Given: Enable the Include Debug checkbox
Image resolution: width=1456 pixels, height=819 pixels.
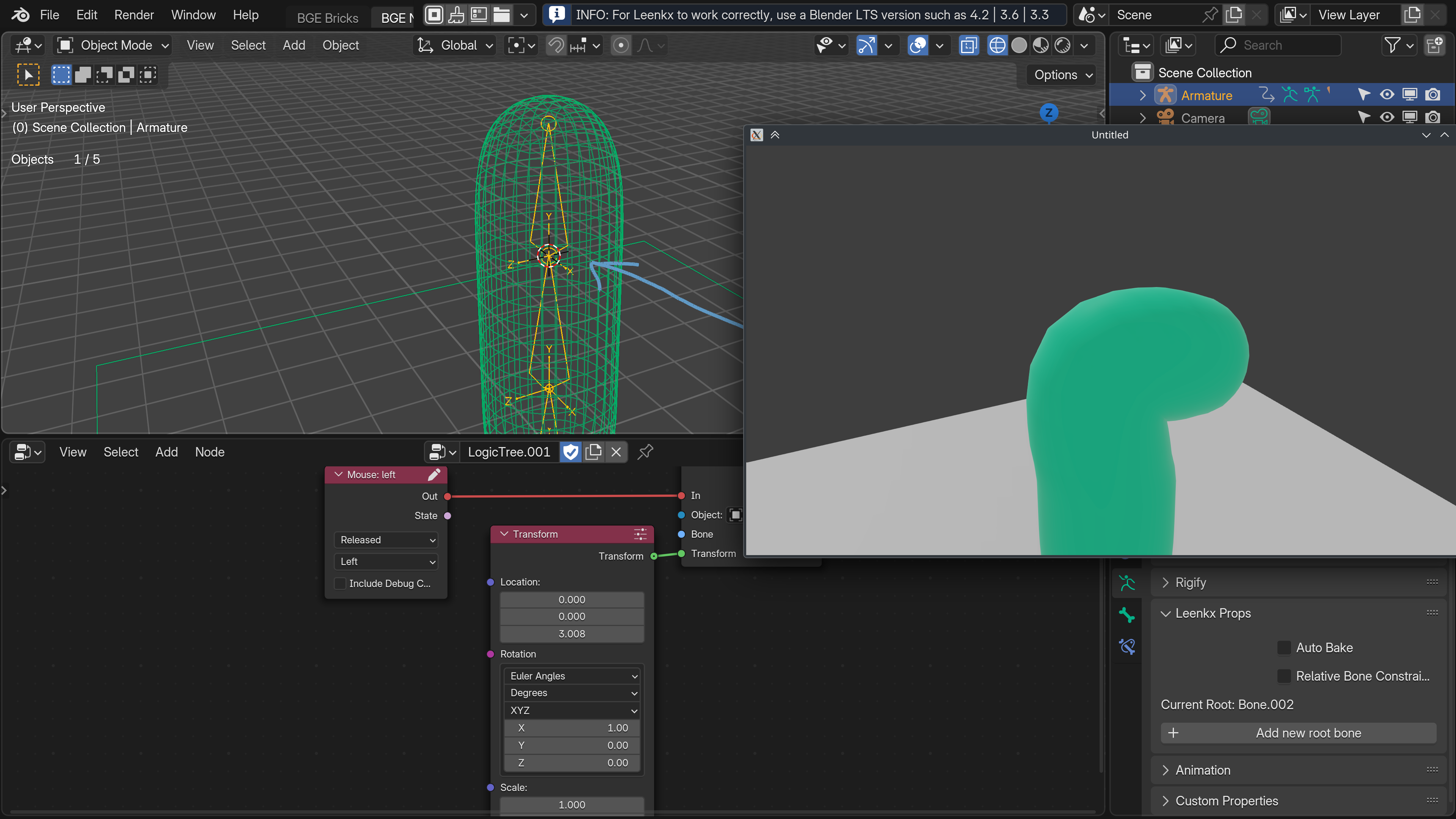Looking at the screenshot, I should 340,583.
